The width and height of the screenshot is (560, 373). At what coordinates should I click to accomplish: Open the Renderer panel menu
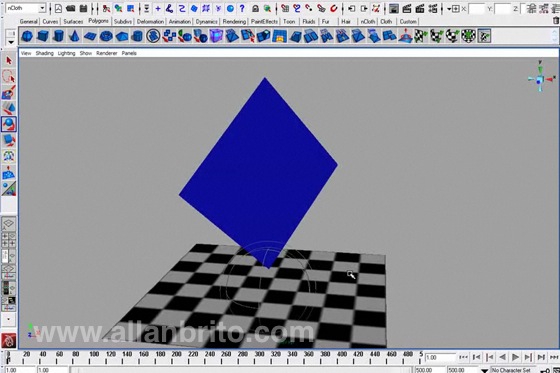tap(107, 53)
